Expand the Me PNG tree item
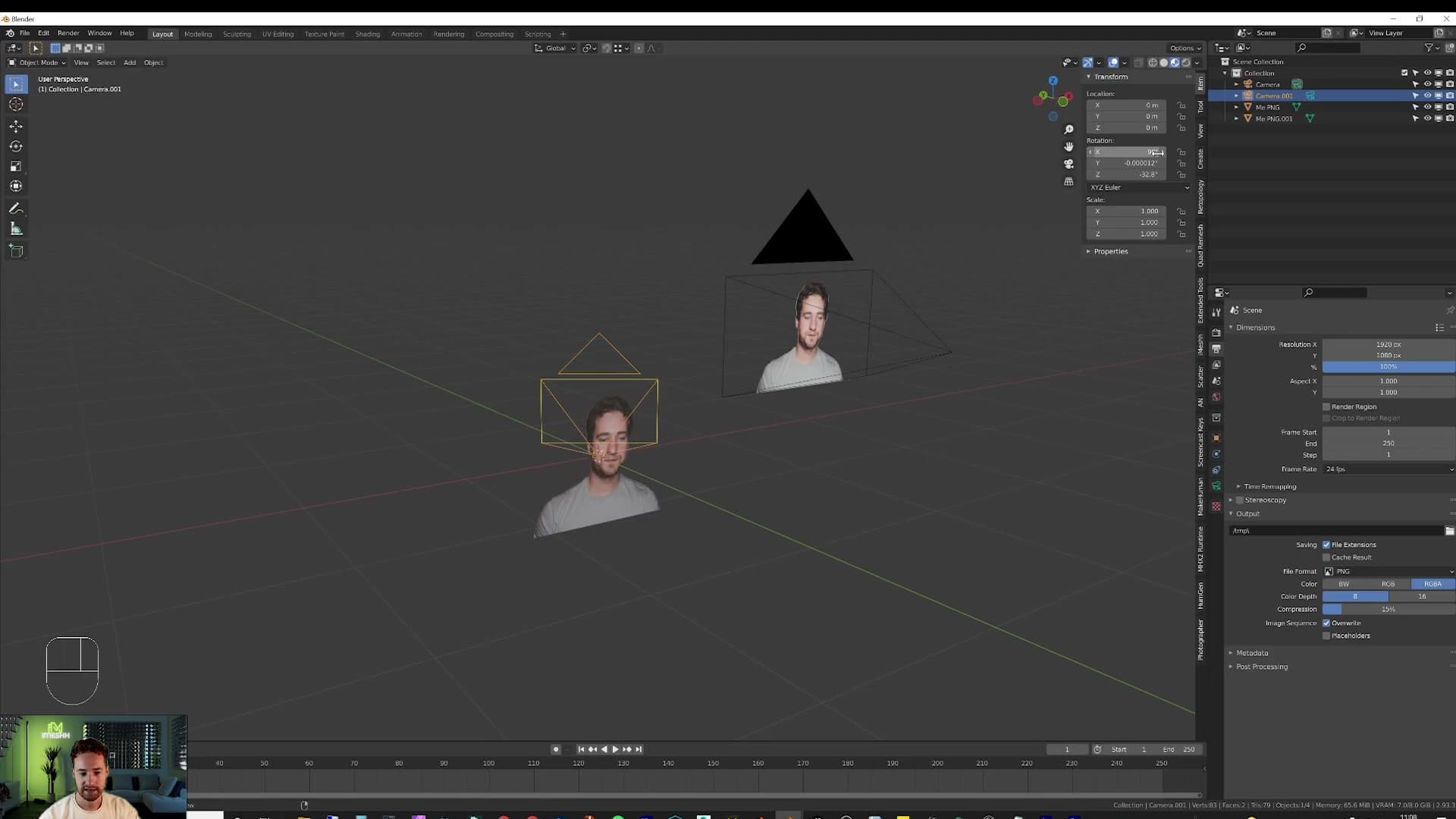The image size is (1456, 819). [1236, 108]
